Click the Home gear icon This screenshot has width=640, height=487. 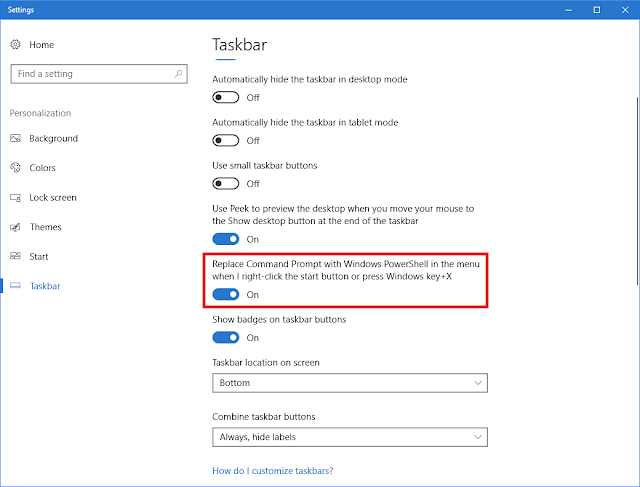pyautogui.click(x=16, y=45)
